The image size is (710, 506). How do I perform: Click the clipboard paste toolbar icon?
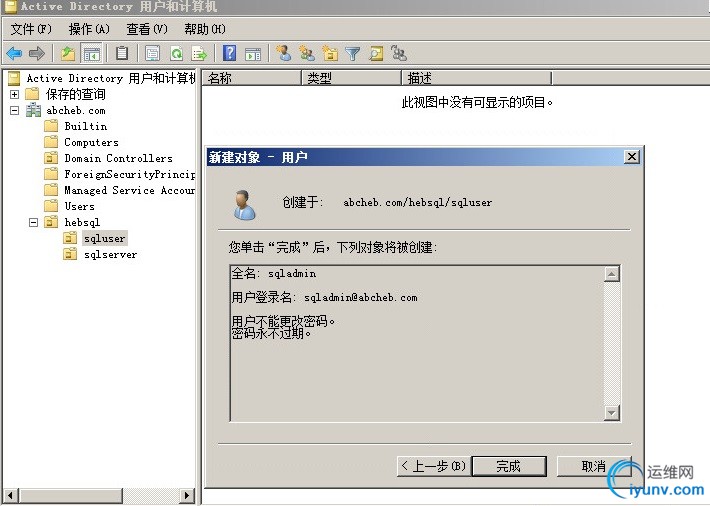click(x=122, y=53)
